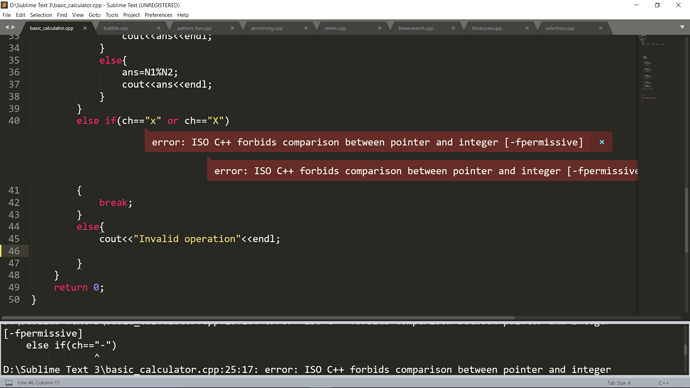690x388 pixels.
Task: Open the Project menu
Action: pyautogui.click(x=131, y=15)
